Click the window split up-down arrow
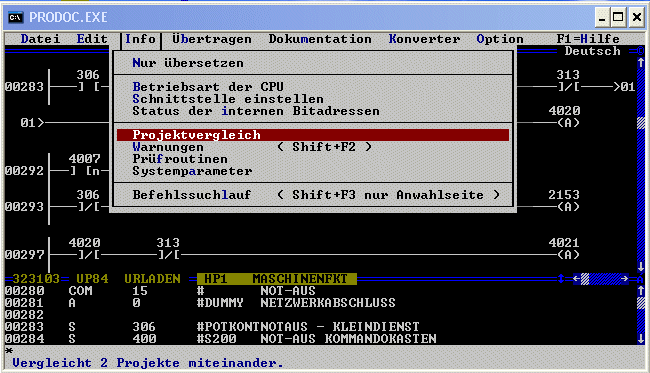Image resolution: width=650 pixels, height=373 pixels. pos(561,279)
